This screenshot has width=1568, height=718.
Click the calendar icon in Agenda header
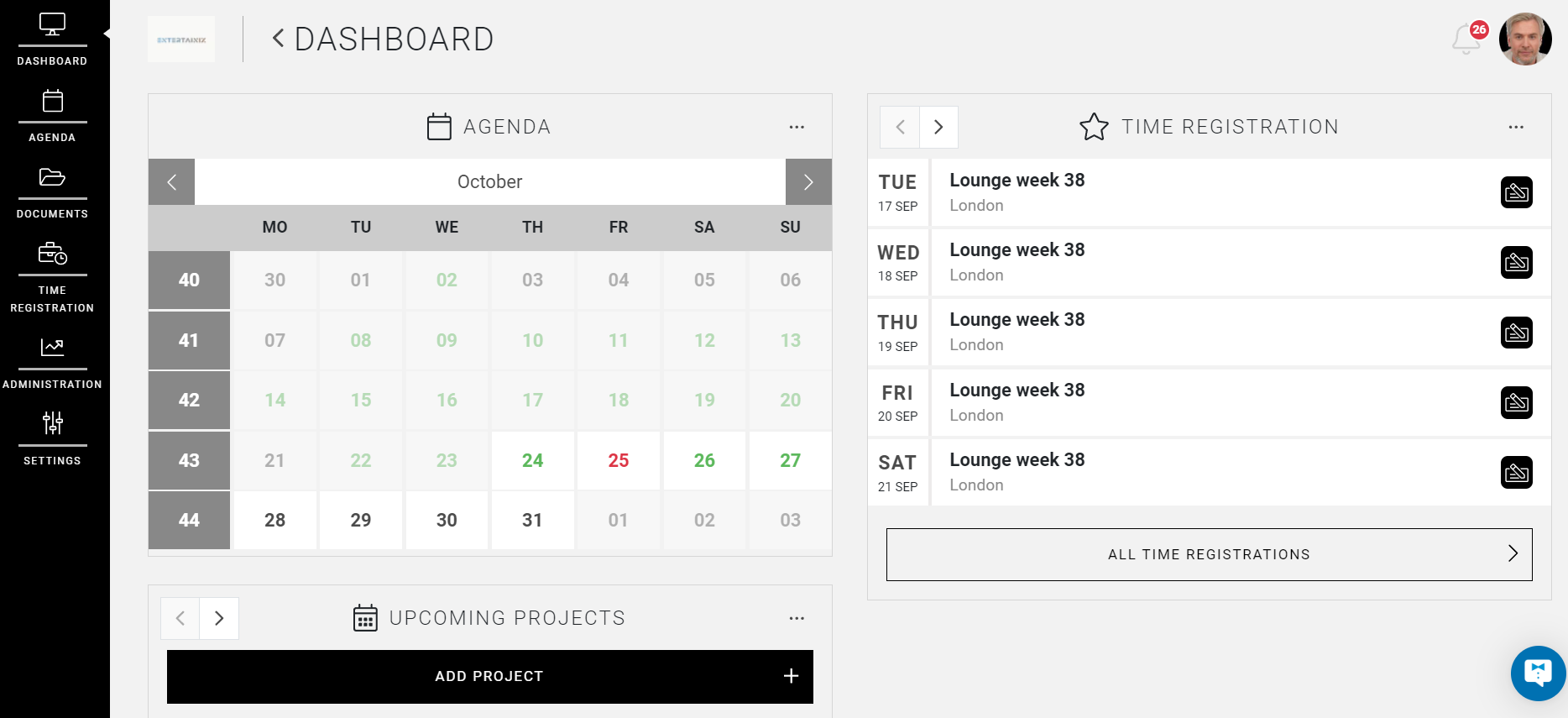coord(439,127)
